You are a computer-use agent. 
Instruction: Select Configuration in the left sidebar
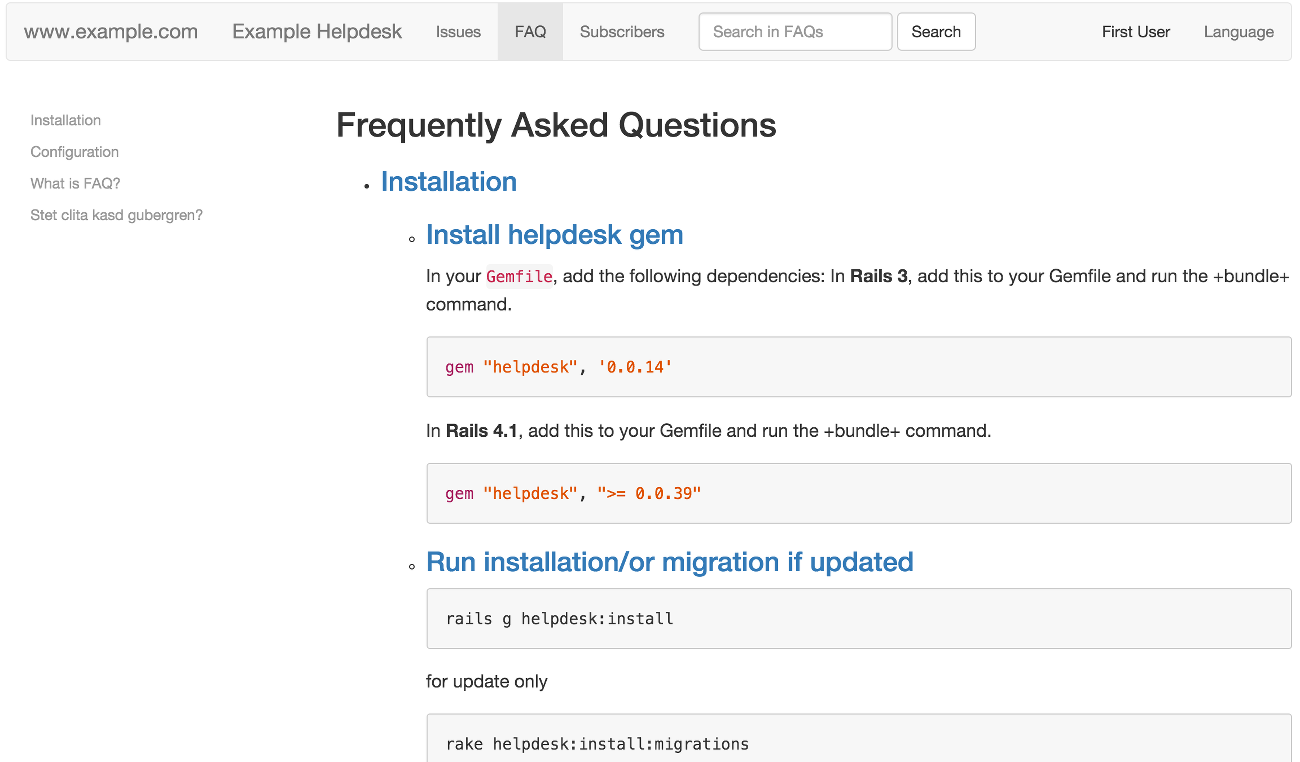pos(75,152)
